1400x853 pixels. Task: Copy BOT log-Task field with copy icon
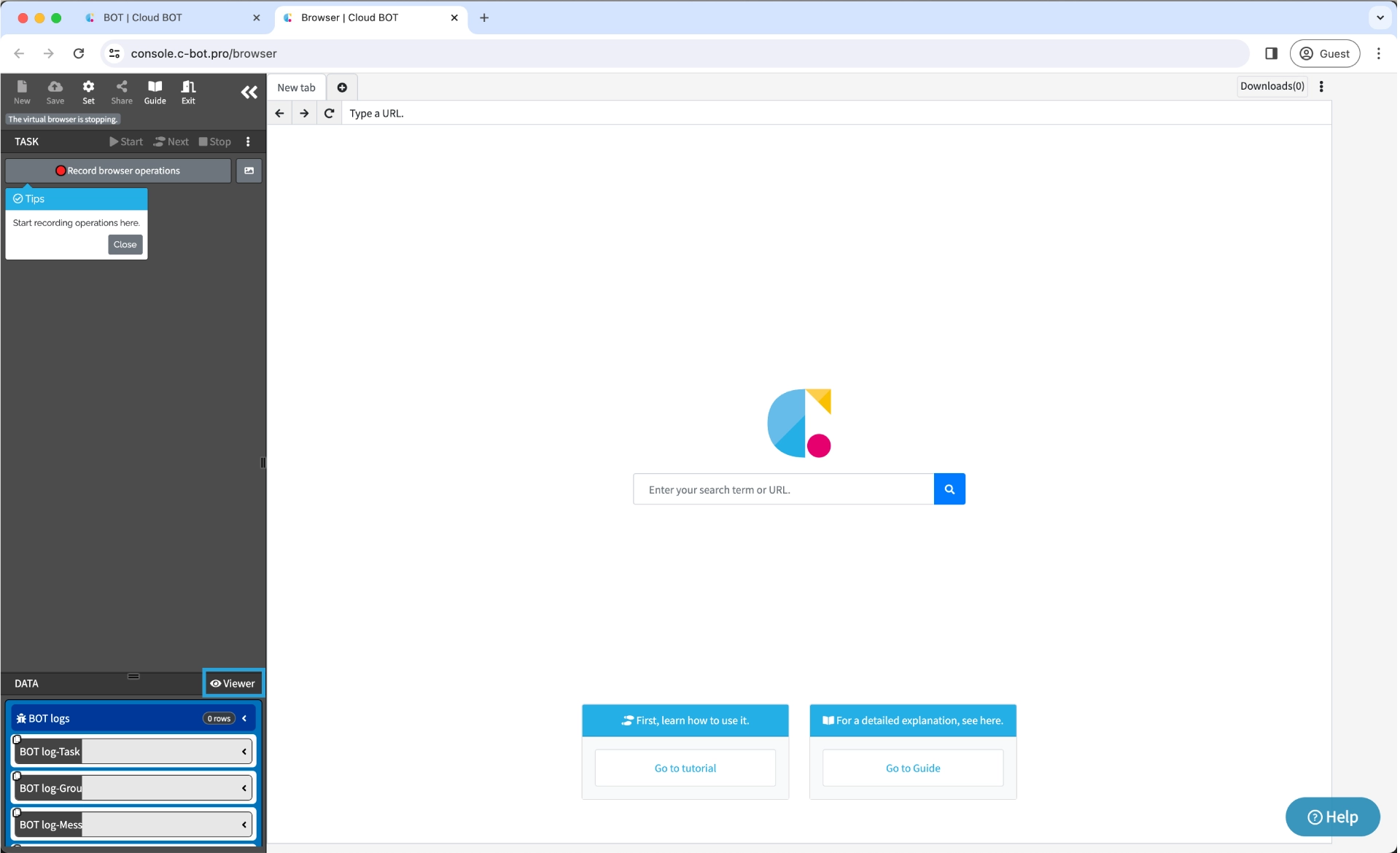pyautogui.click(x=17, y=739)
